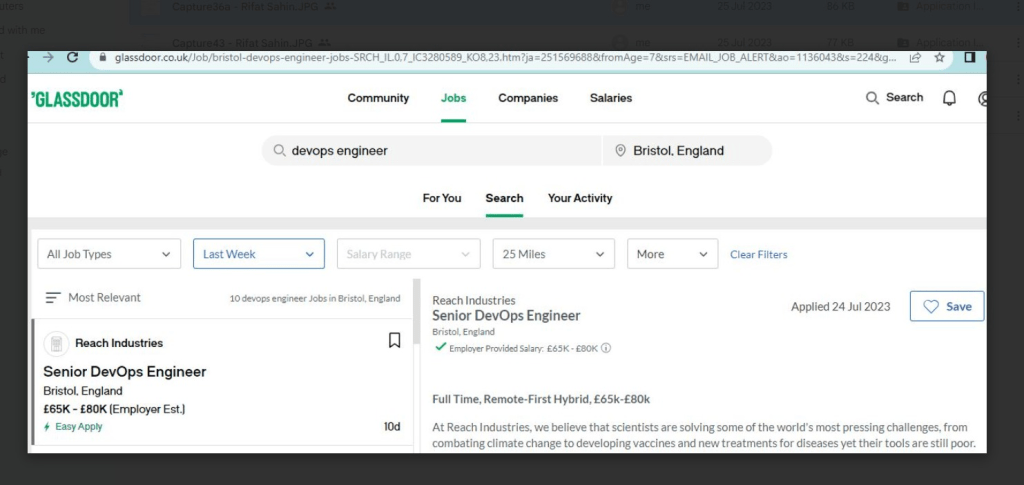Click the Senior DevOps Engineer detail heading
Screen dimensions: 1024x485
(506, 316)
